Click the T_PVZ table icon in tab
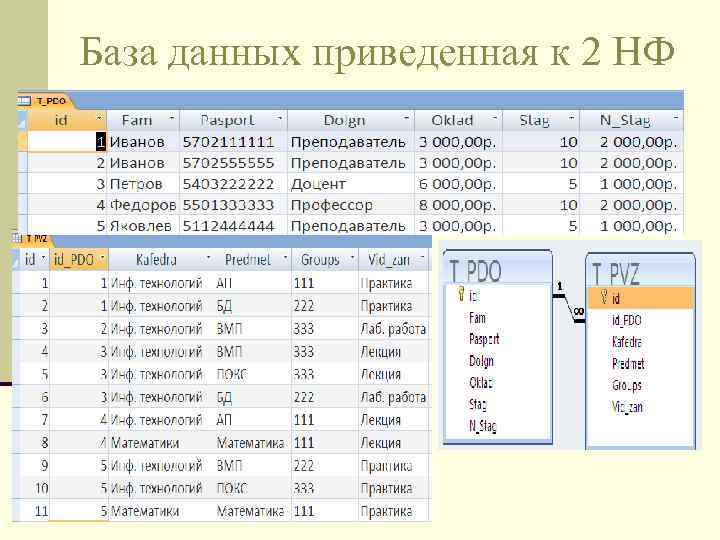 [17, 238]
